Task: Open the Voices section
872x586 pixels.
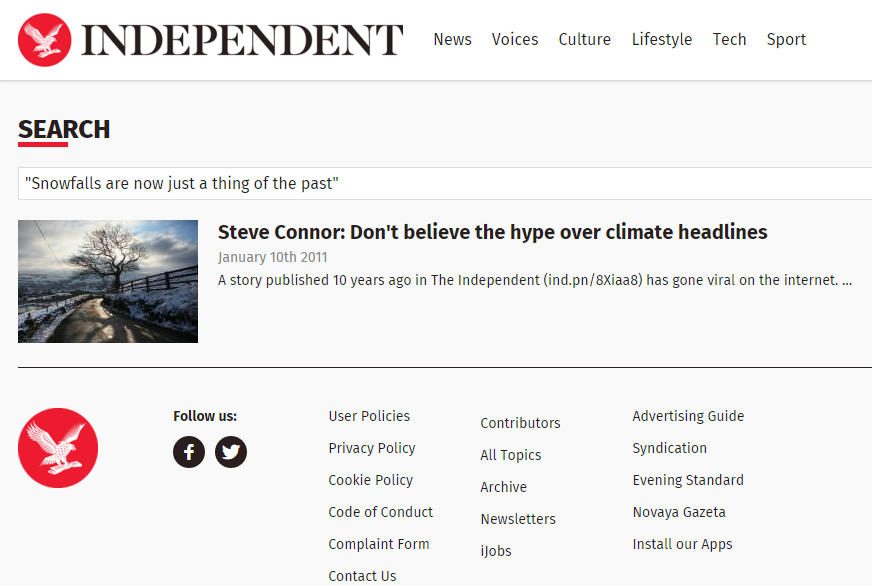Action: [514, 39]
